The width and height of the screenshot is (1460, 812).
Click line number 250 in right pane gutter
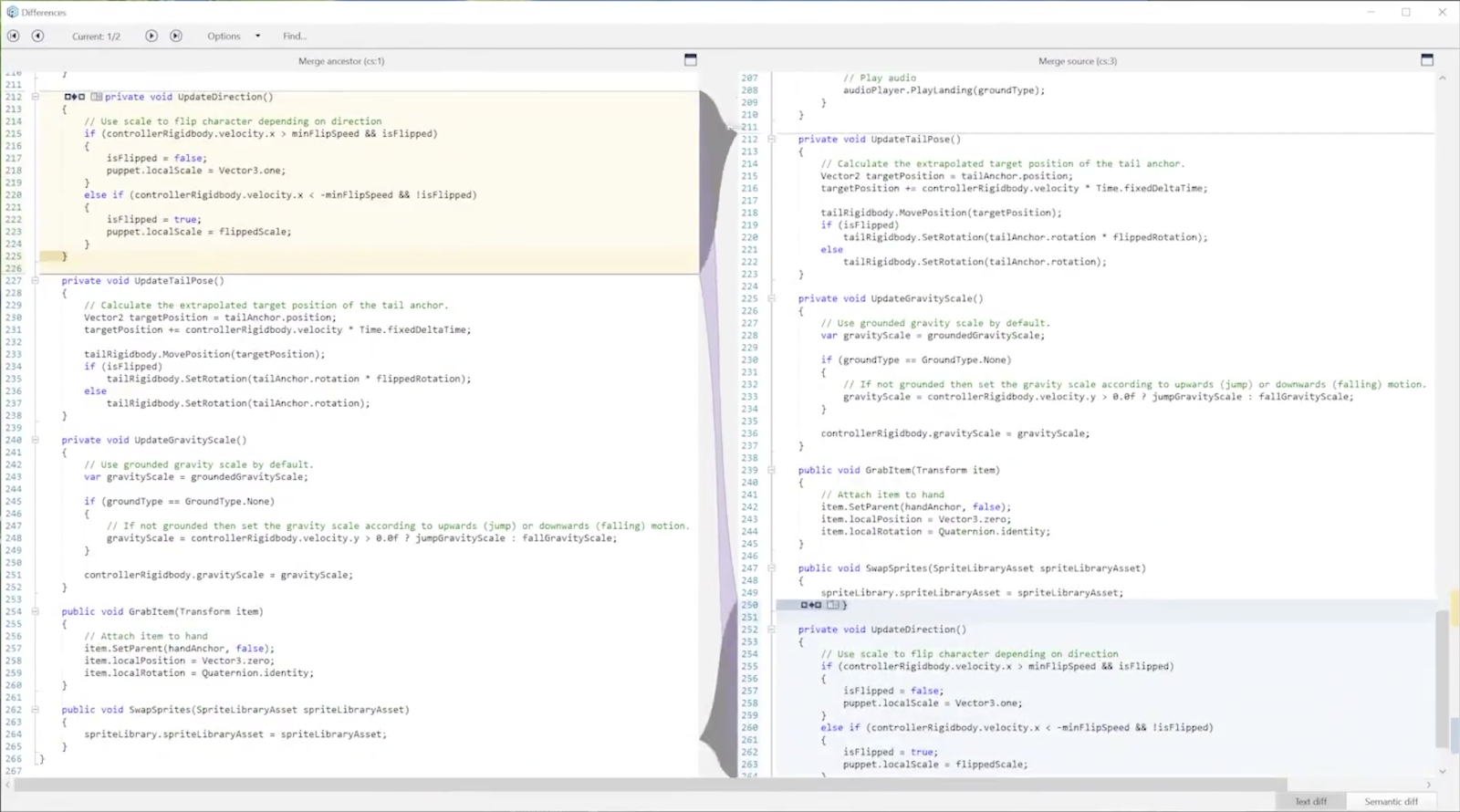click(x=749, y=605)
